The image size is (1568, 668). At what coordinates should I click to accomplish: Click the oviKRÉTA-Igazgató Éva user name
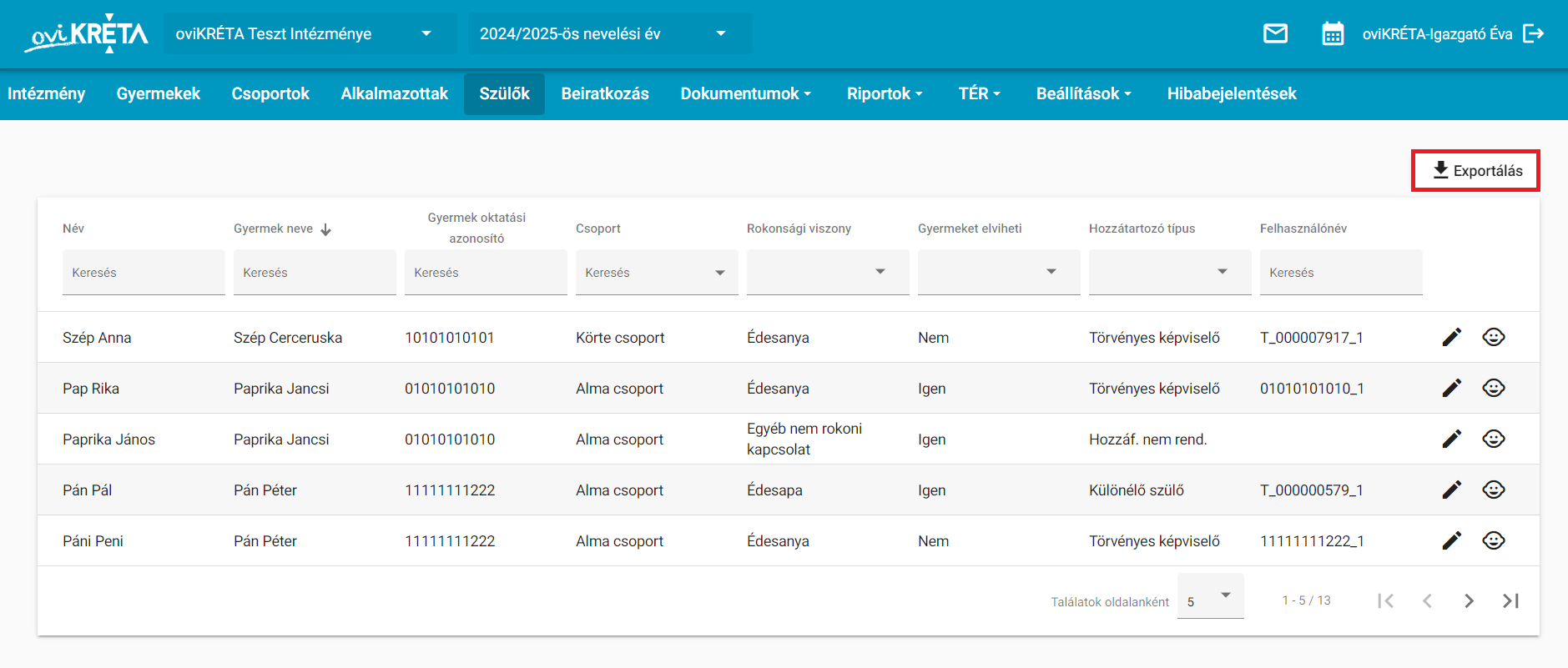pyautogui.click(x=1437, y=34)
